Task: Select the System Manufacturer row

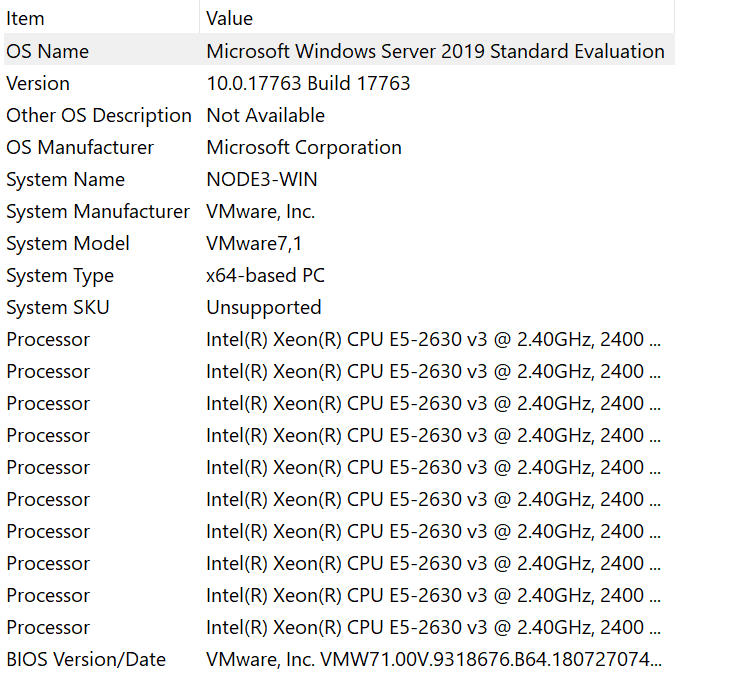Action: click(339, 212)
